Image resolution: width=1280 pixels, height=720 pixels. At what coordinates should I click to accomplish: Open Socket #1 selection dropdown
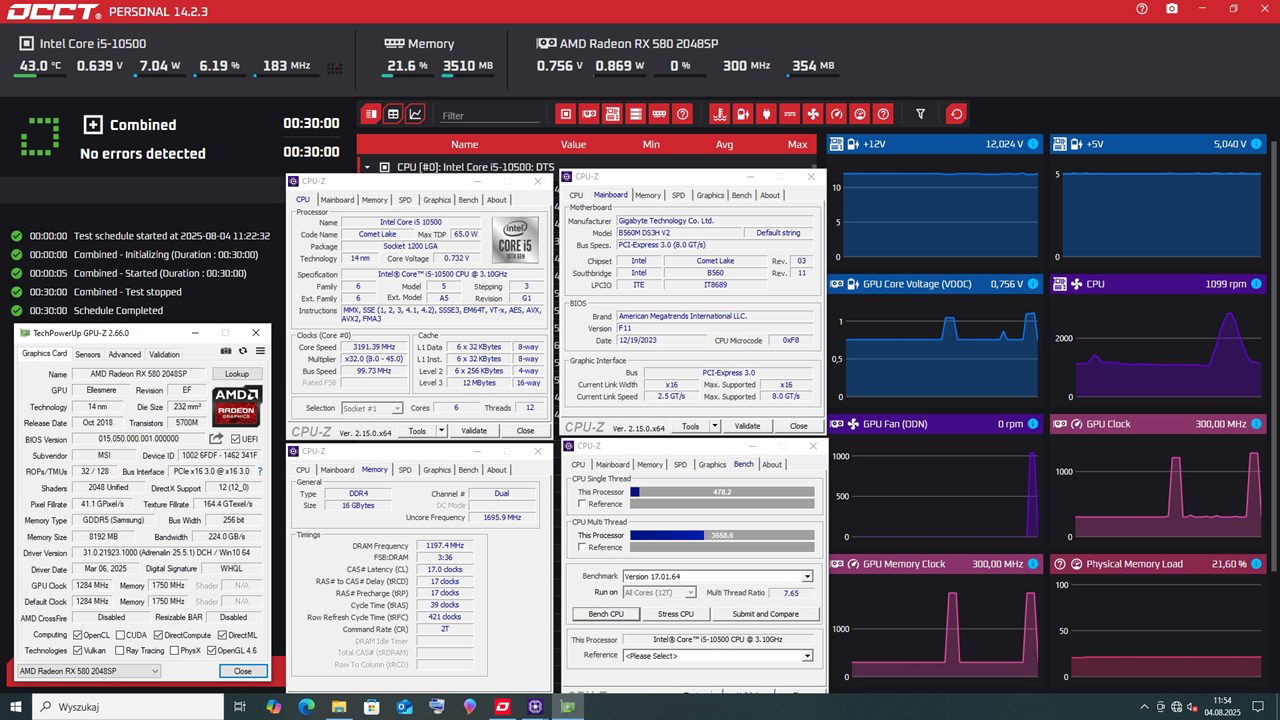coord(372,408)
